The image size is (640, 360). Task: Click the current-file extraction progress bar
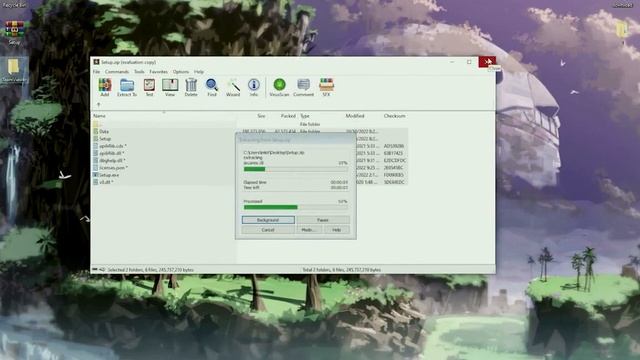point(296,169)
